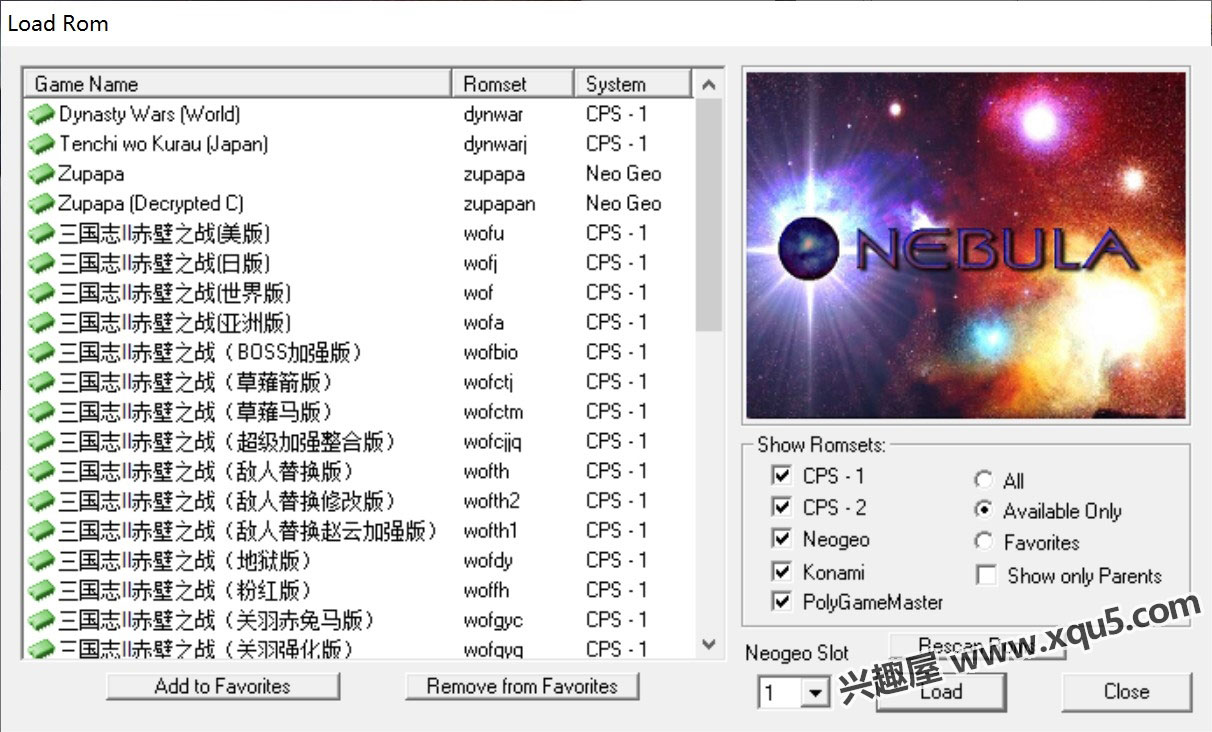Click the green icon next to Zupapa (Decrypted C)

click(x=41, y=204)
